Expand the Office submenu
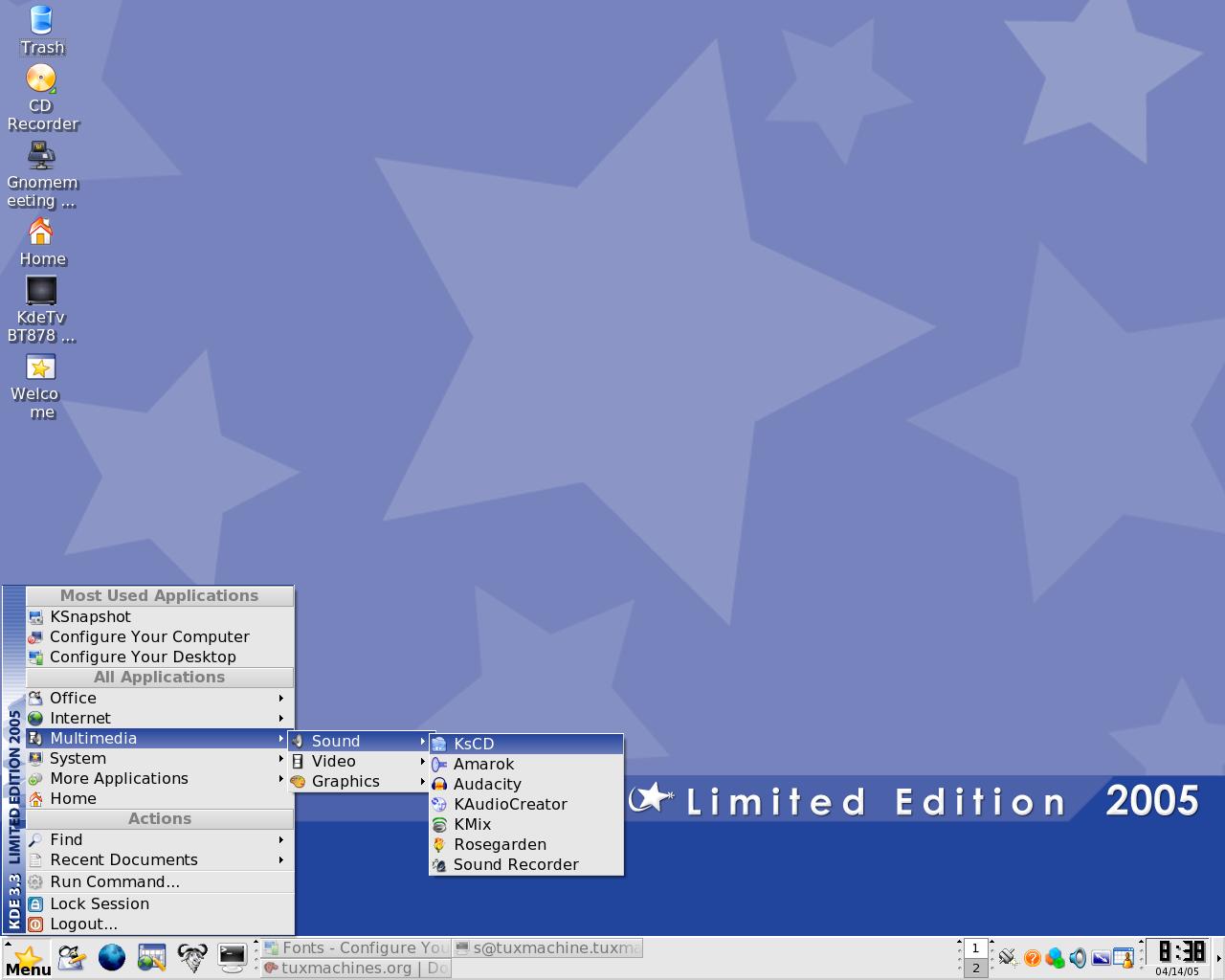Screen dimensions: 1225x980 158,698
